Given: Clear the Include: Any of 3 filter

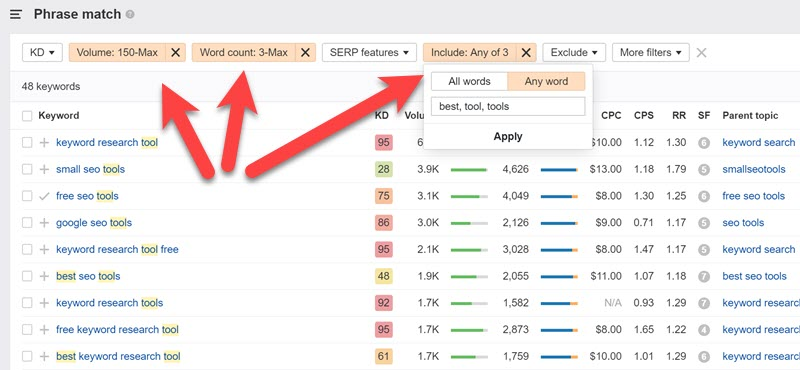Looking at the screenshot, I should click(526, 53).
